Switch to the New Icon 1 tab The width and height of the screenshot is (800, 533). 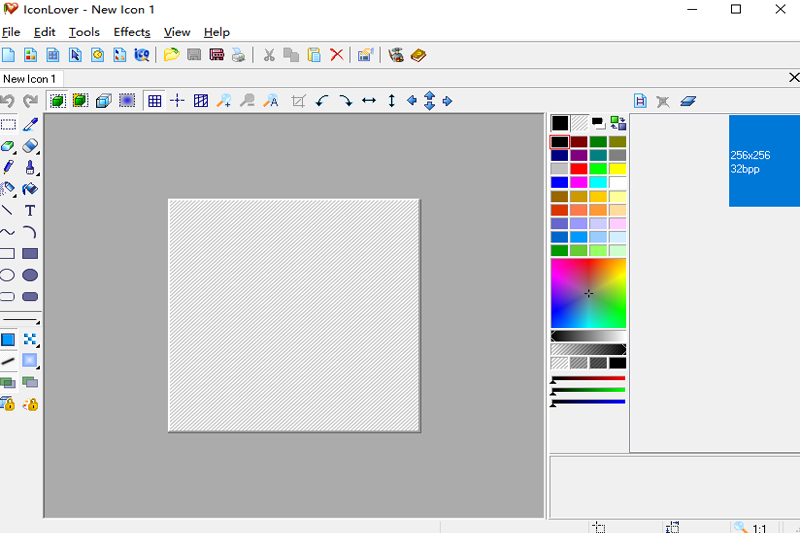click(30, 79)
